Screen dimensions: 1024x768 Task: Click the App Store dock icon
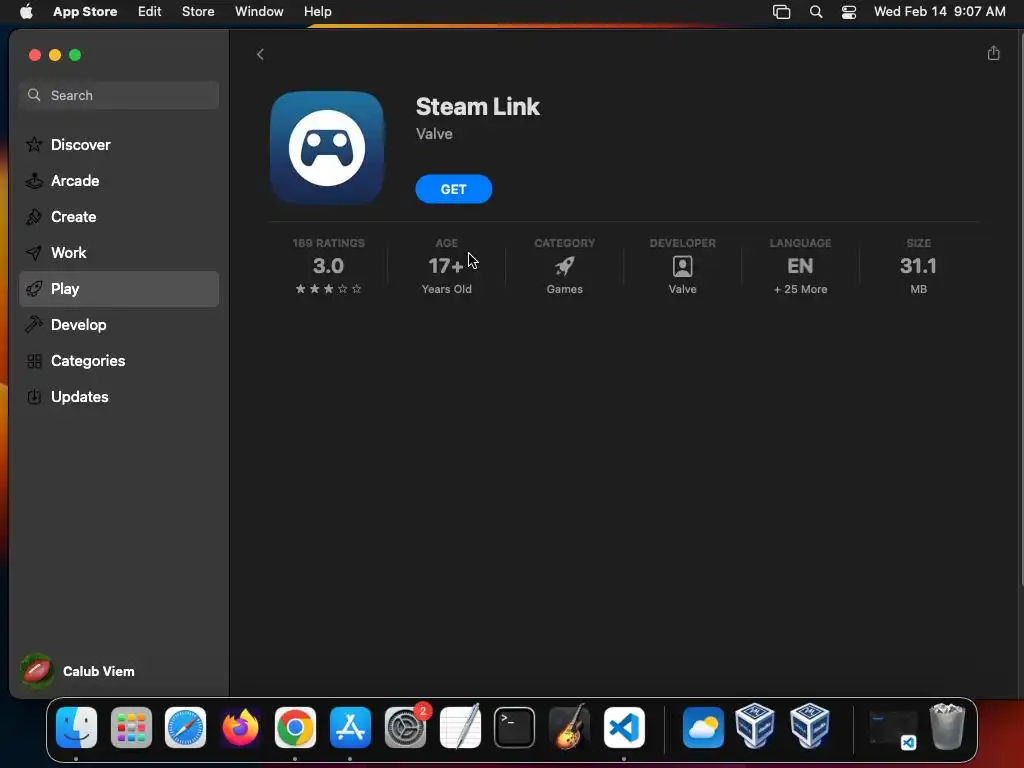pos(350,727)
